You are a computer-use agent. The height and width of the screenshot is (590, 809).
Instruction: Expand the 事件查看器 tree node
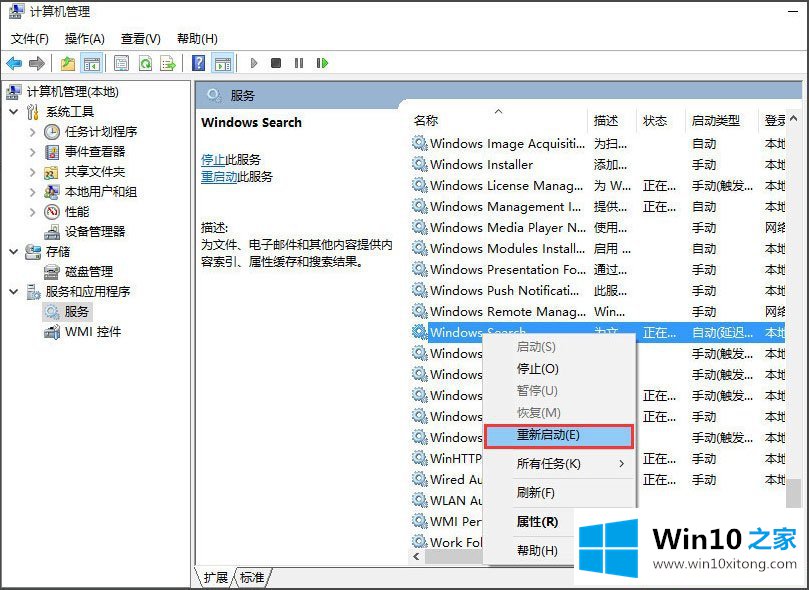point(33,152)
